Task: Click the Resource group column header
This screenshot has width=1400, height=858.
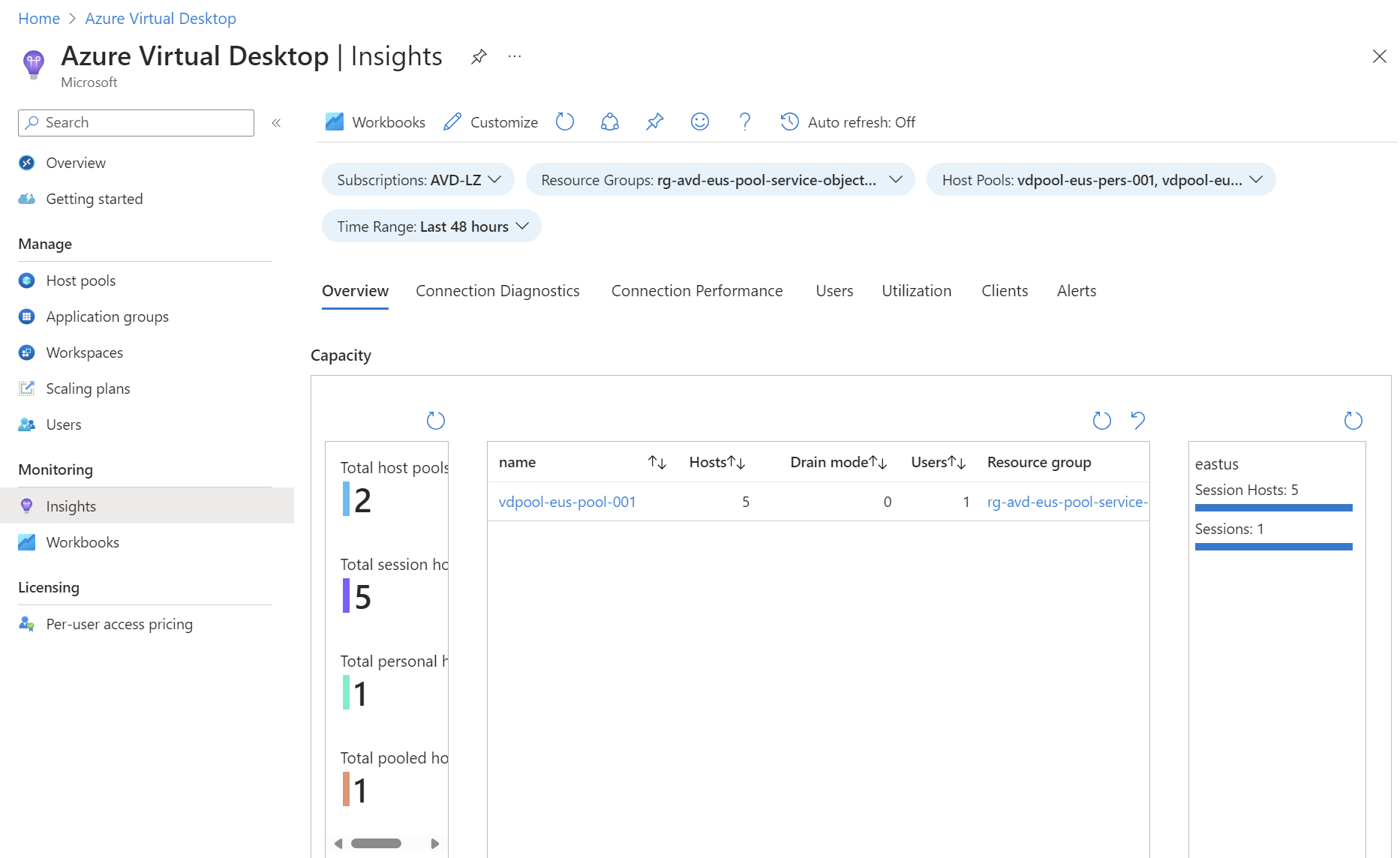Action: click(1039, 463)
